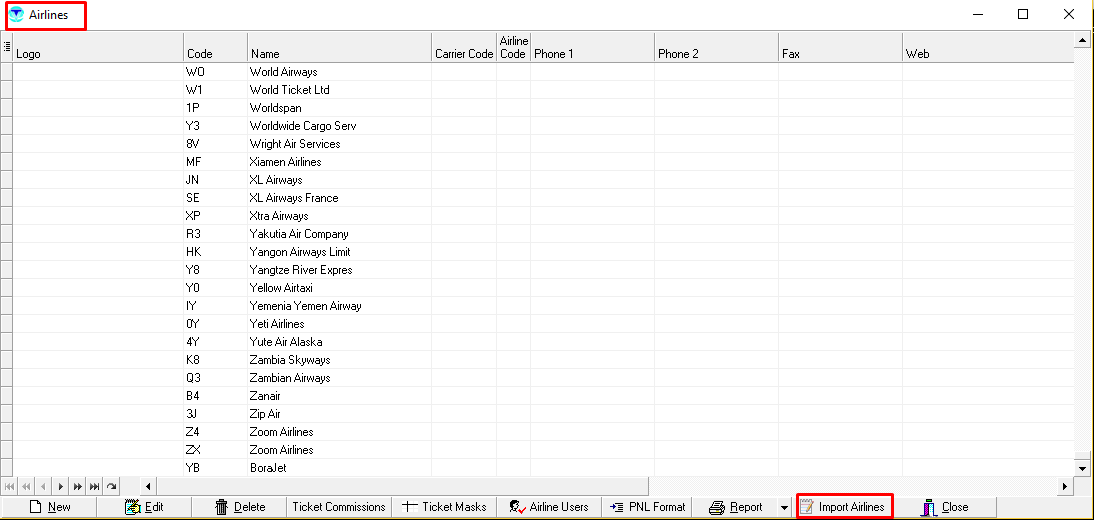The image size is (1094, 520).
Task: Click Import Airlines button
Action: [x=844, y=507]
